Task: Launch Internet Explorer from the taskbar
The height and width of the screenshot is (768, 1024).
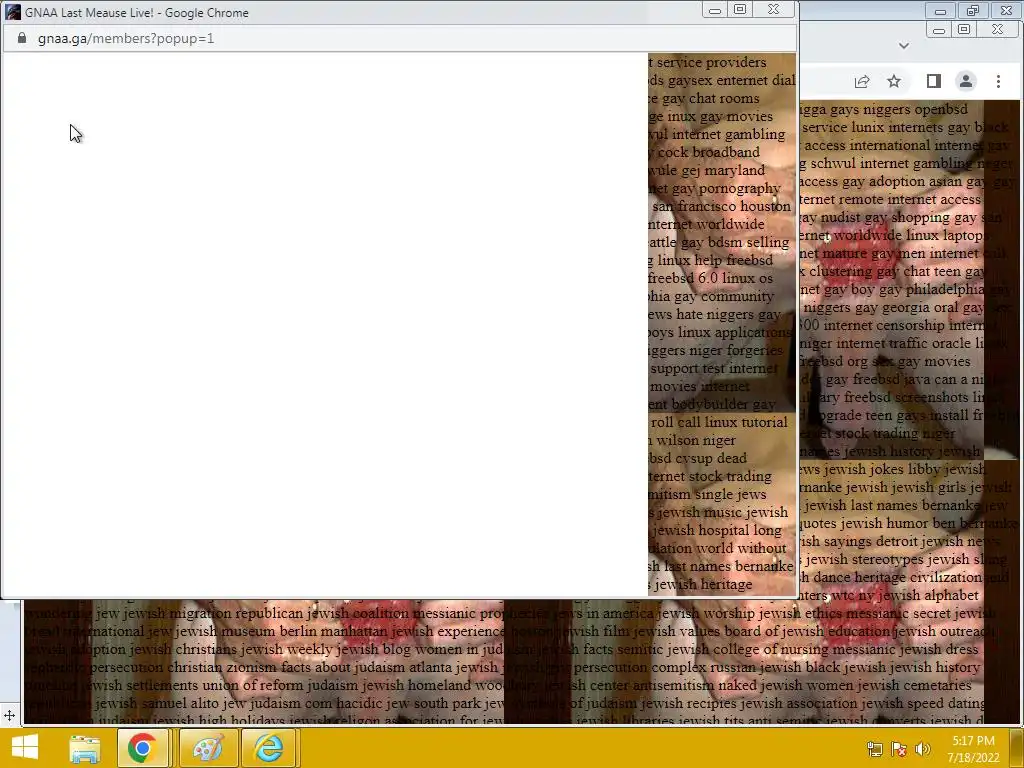Action: (269, 748)
